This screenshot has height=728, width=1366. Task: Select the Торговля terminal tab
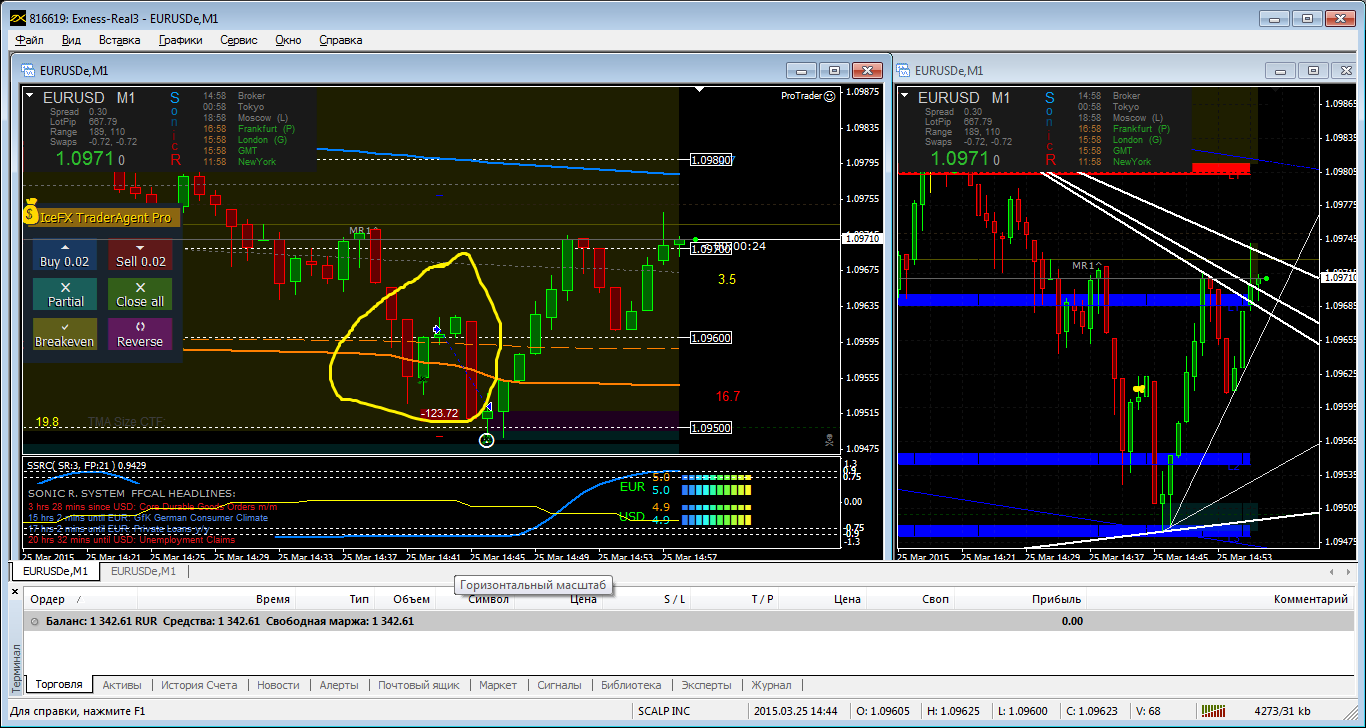click(59, 685)
